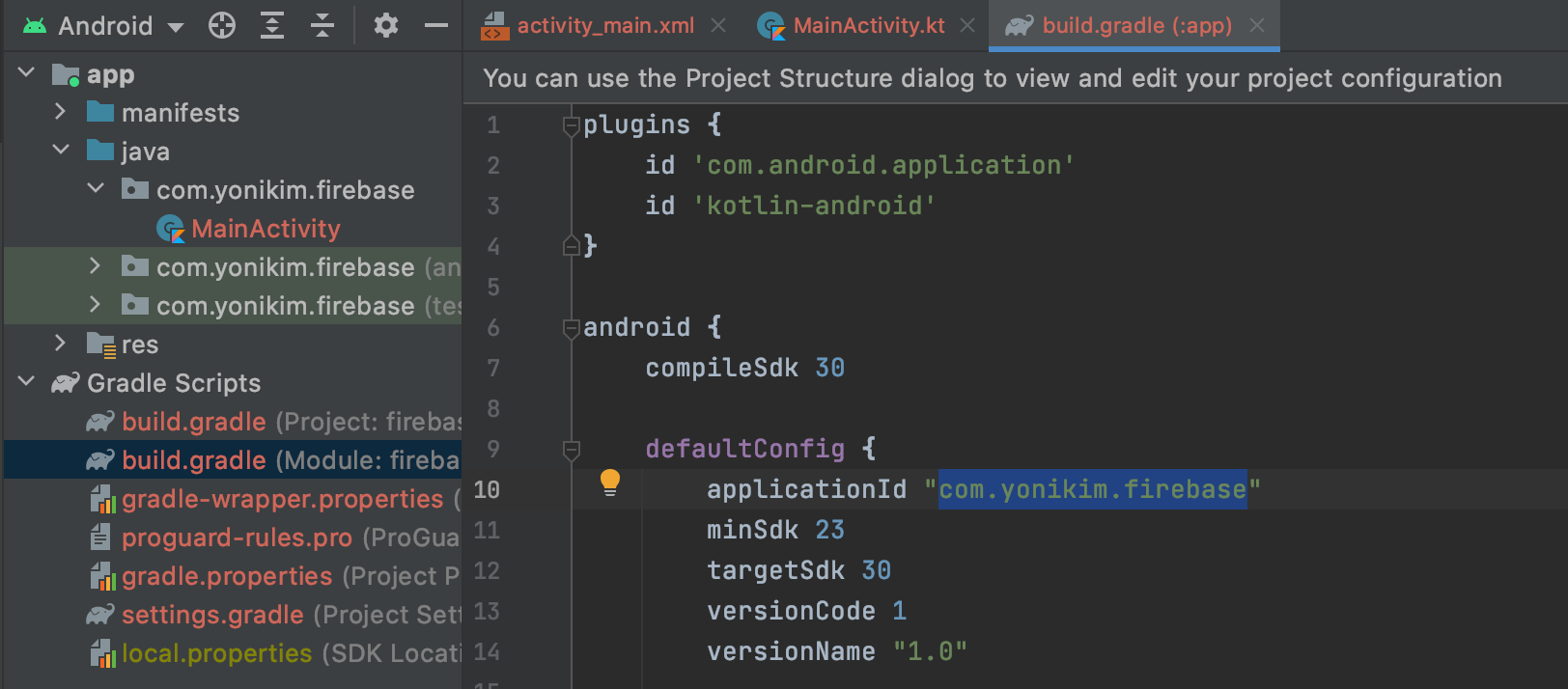Click the settings.gradle elephant icon
Screen dimensions: 1568x689
point(100,615)
